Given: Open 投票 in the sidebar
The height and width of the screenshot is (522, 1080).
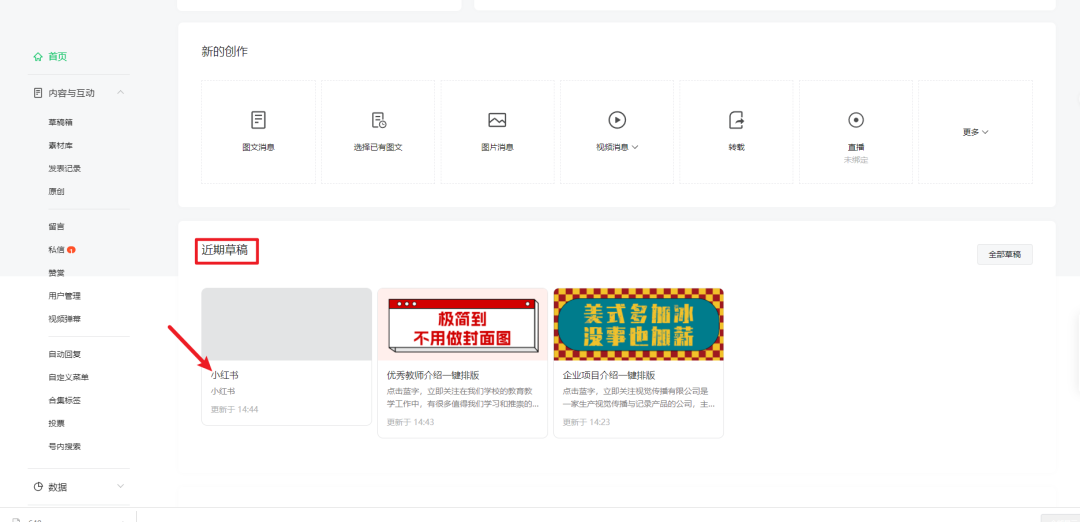Looking at the screenshot, I should [56, 424].
